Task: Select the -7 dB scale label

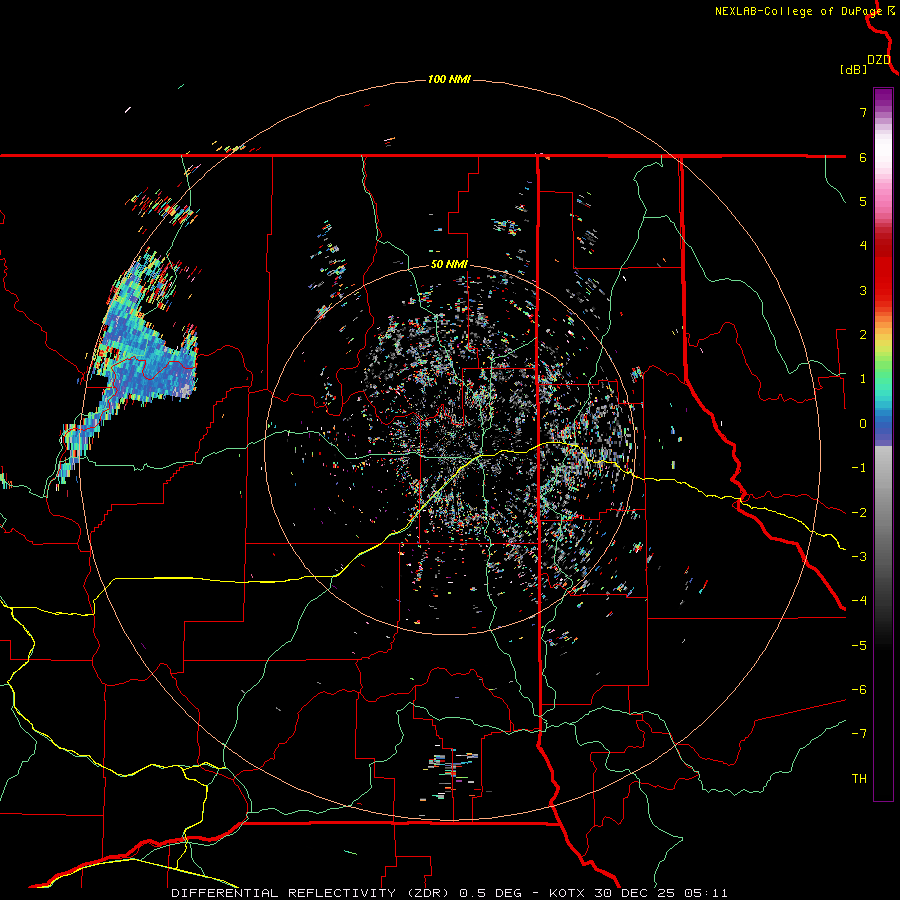Action: 859,734
